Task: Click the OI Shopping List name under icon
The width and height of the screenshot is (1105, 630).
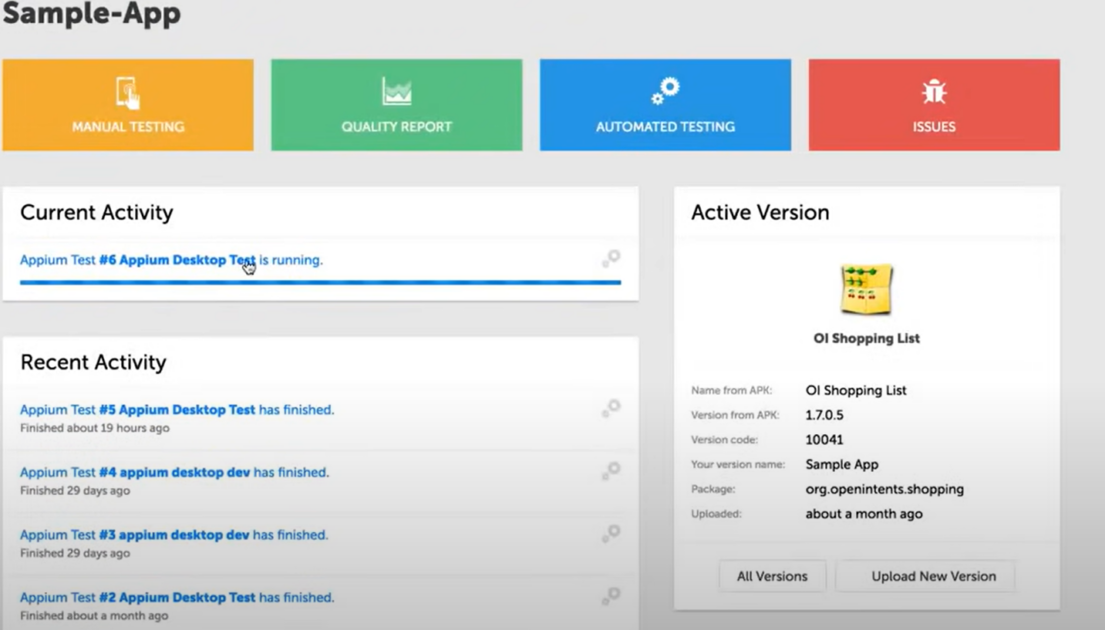Action: 866,338
